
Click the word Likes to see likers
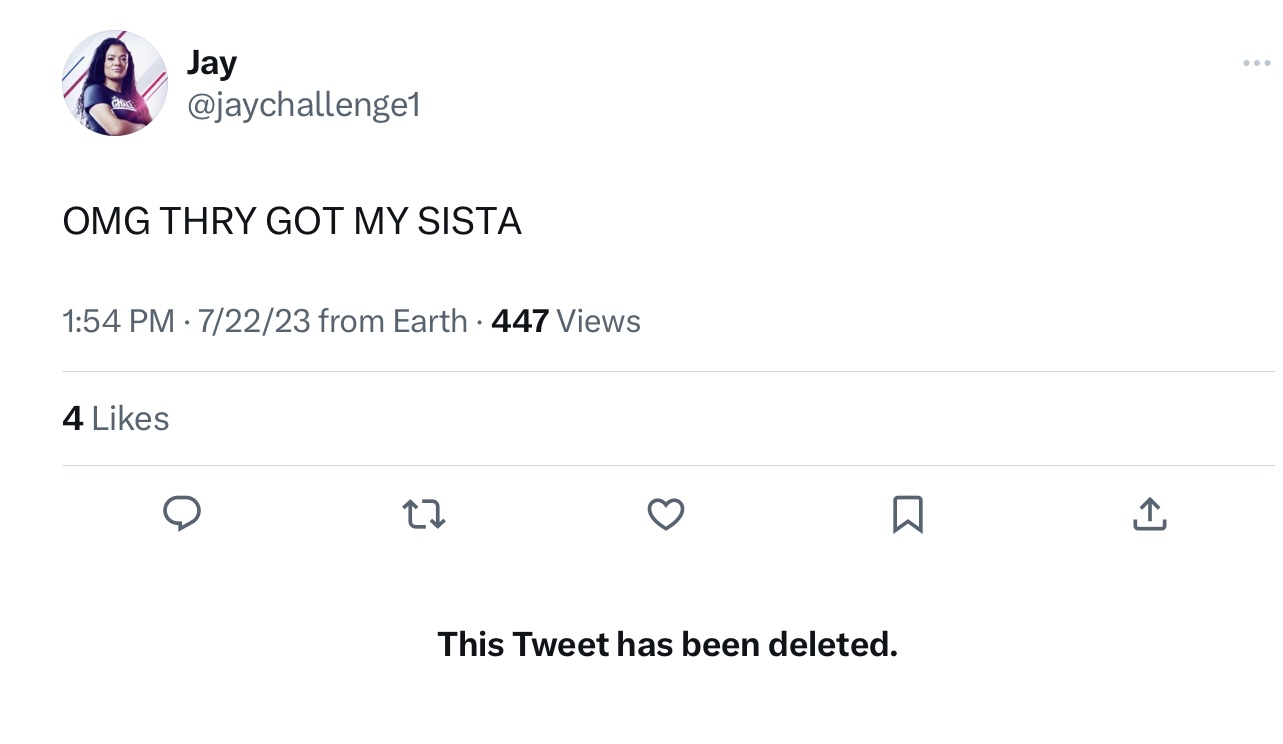(x=130, y=418)
